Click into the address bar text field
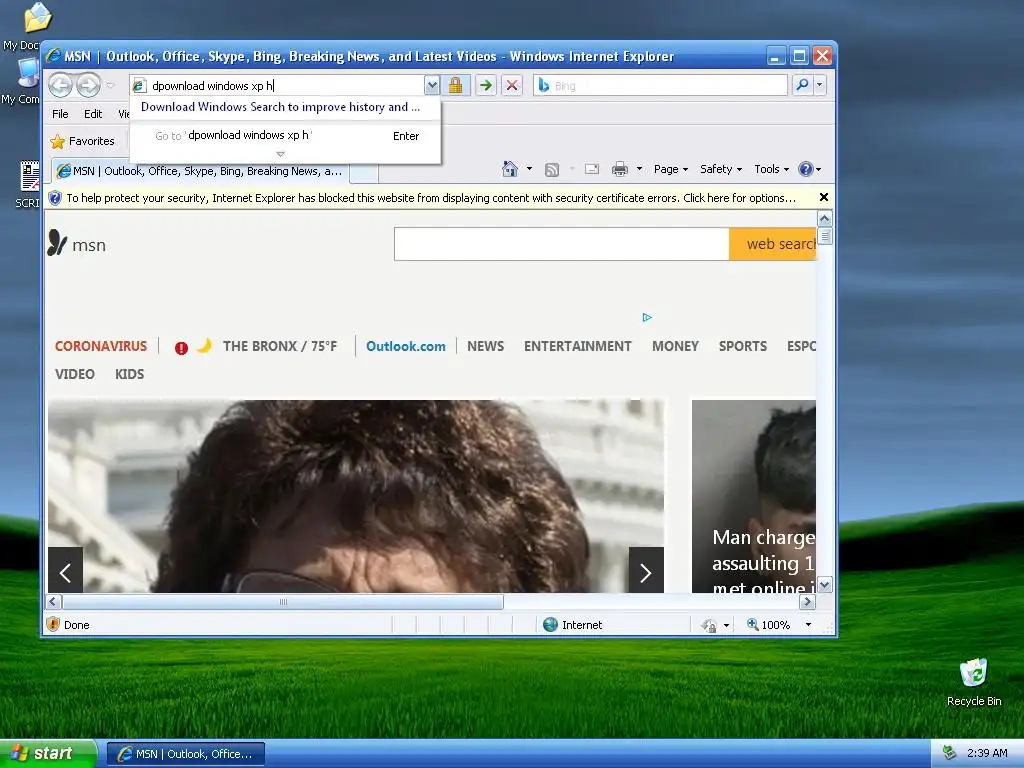This screenshot has height=768, width=1024. (x=285, y=86)
